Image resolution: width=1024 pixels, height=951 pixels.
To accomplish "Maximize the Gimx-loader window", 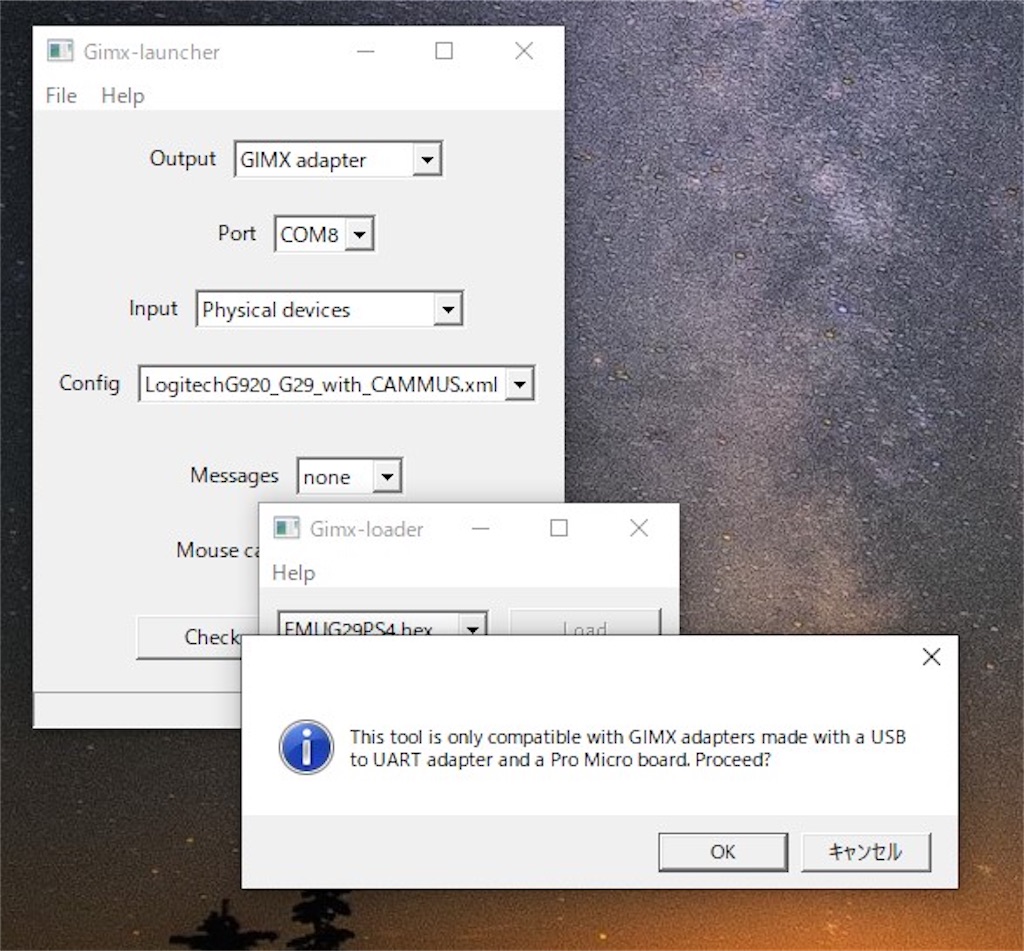I will pos(559,528).
